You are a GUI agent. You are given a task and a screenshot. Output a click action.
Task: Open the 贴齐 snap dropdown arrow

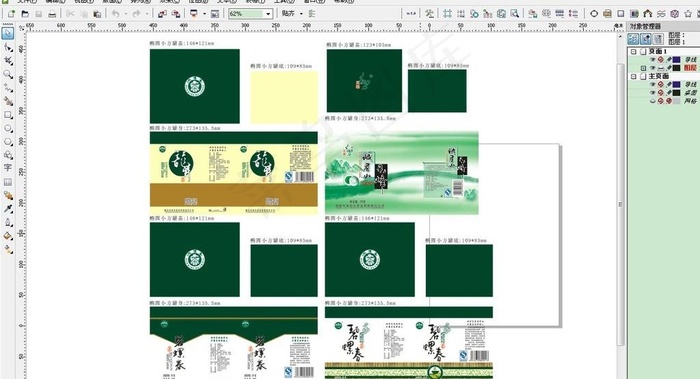[x=301, y=14]
